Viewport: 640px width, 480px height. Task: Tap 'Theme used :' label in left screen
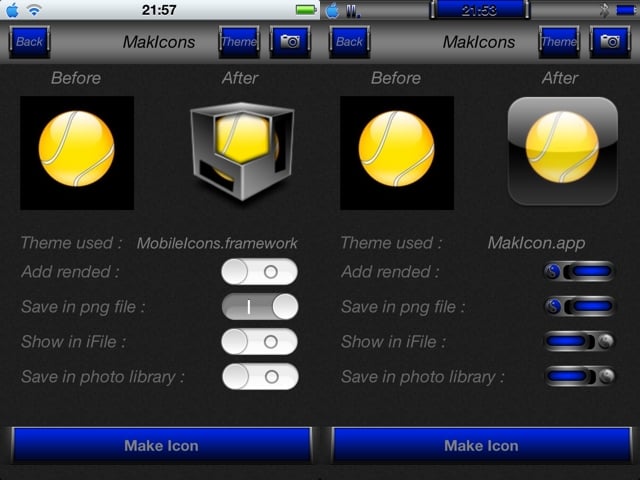71,243
